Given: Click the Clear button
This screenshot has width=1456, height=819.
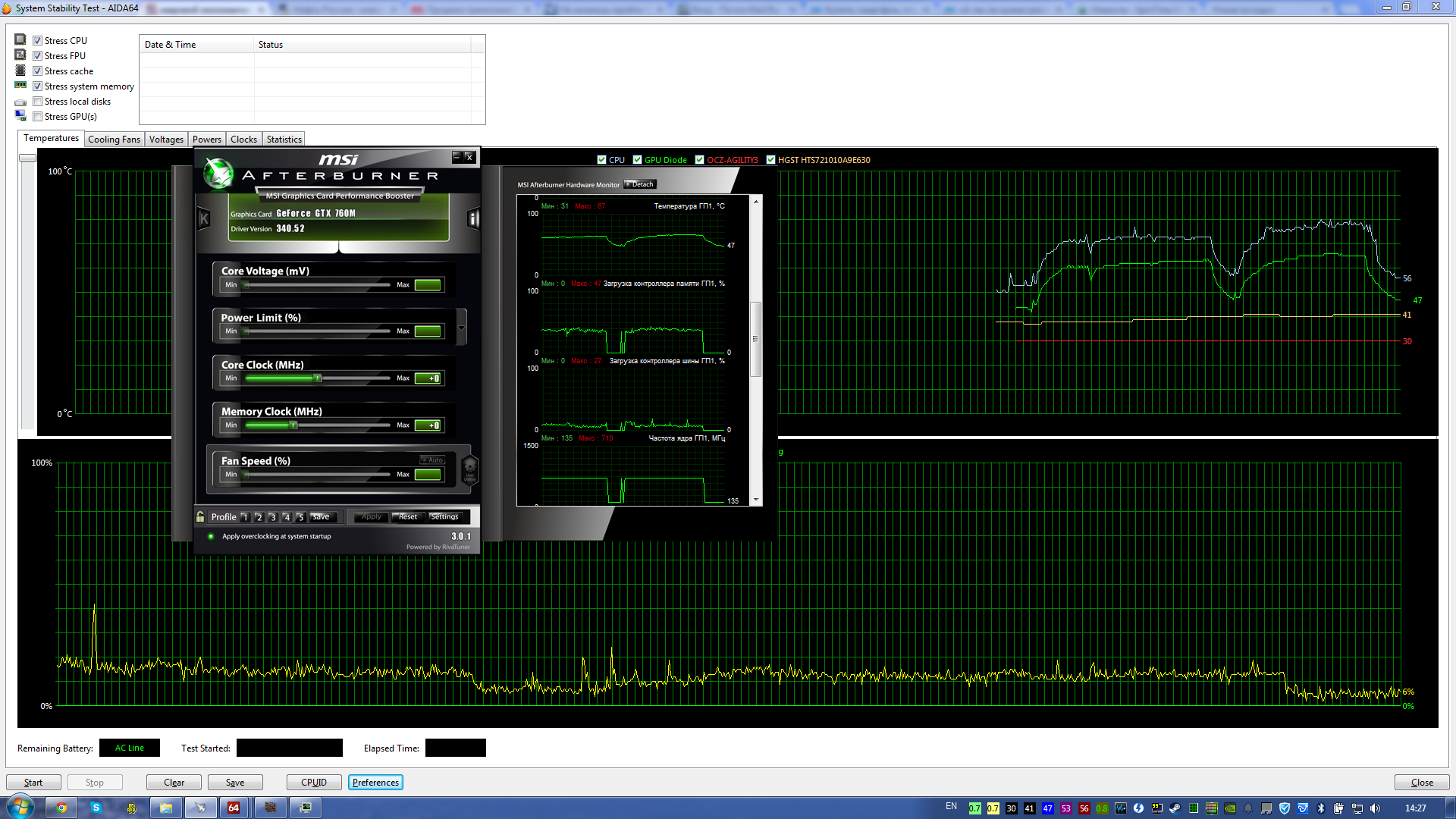Looking at the screenshot, I should (174, 783).
